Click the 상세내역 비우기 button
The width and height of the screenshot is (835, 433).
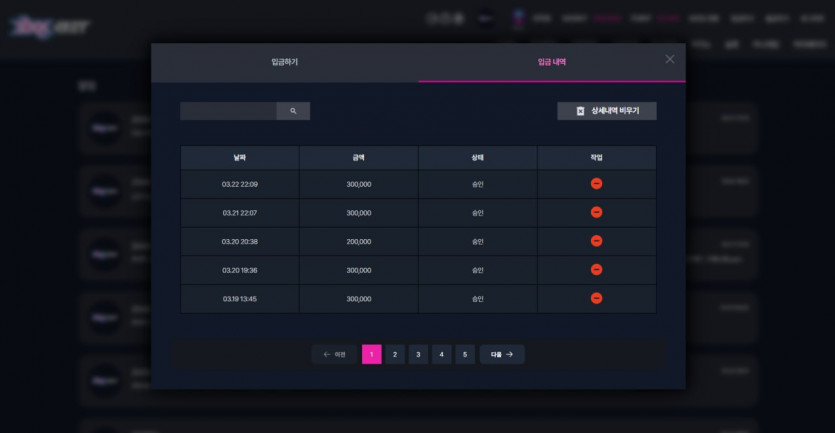607,111
